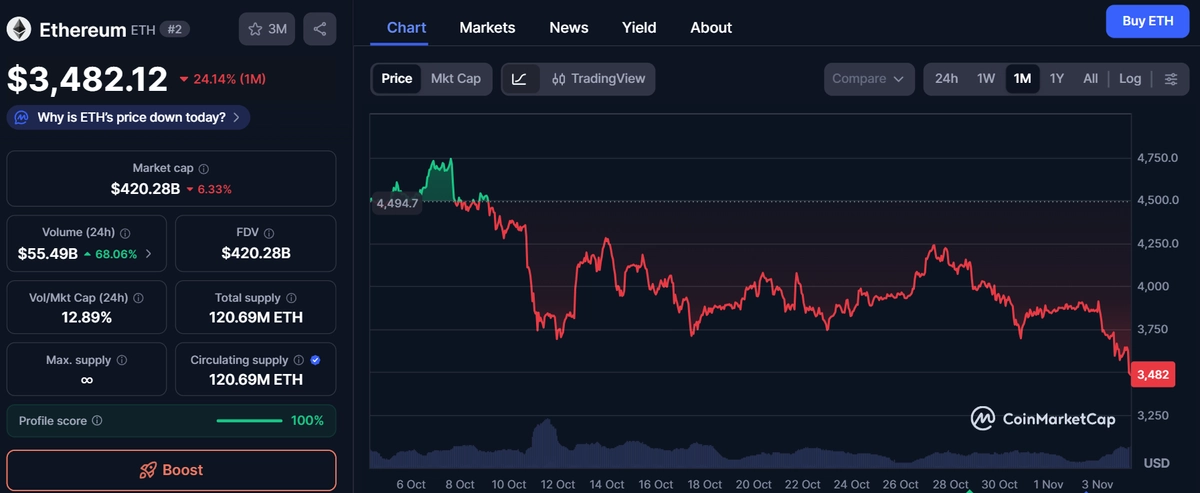Click the $420.28B market cap value
1200x493 pixels.
(145, 189)
